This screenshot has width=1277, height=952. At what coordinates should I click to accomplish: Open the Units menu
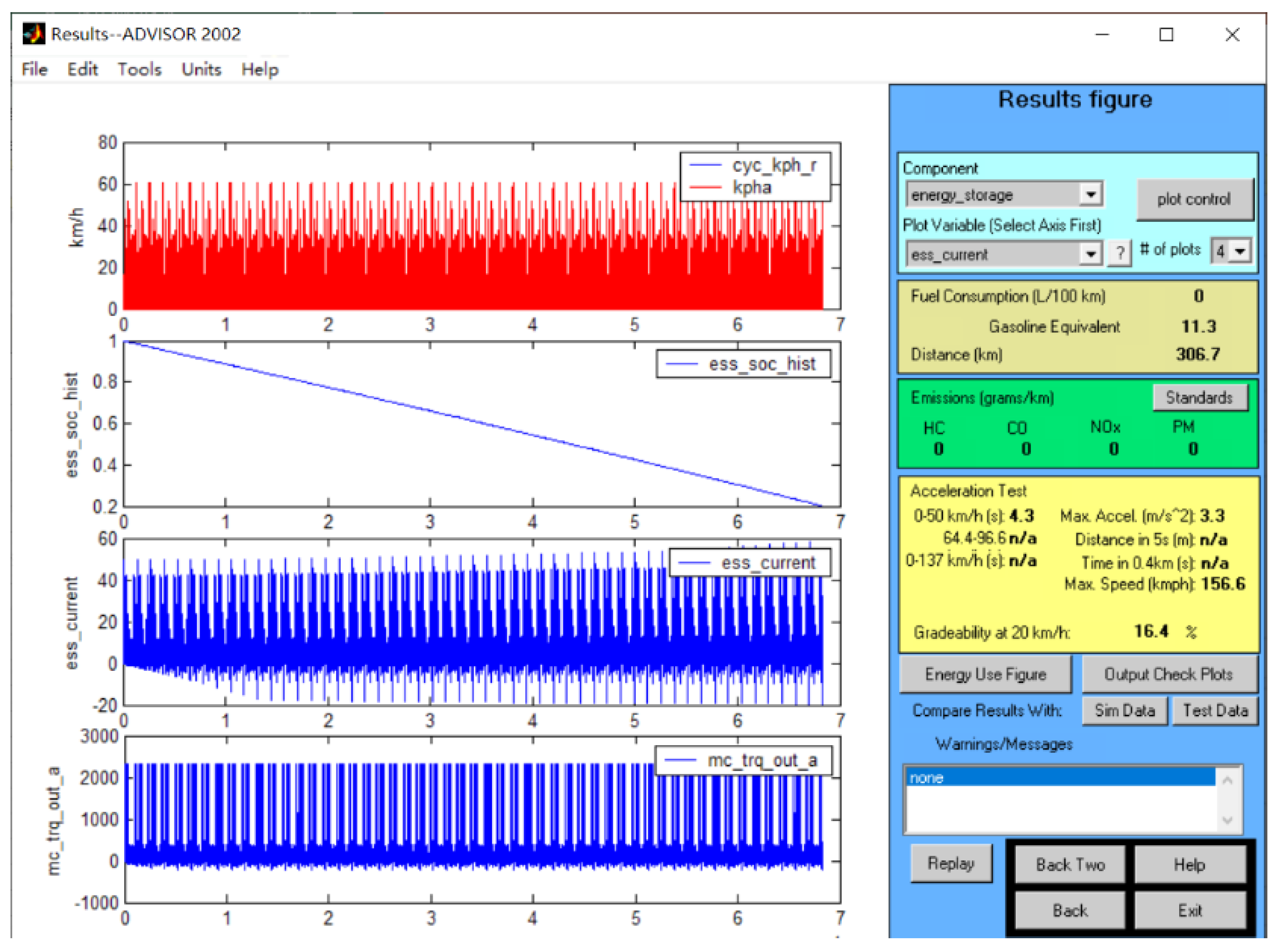coord(201,70)
